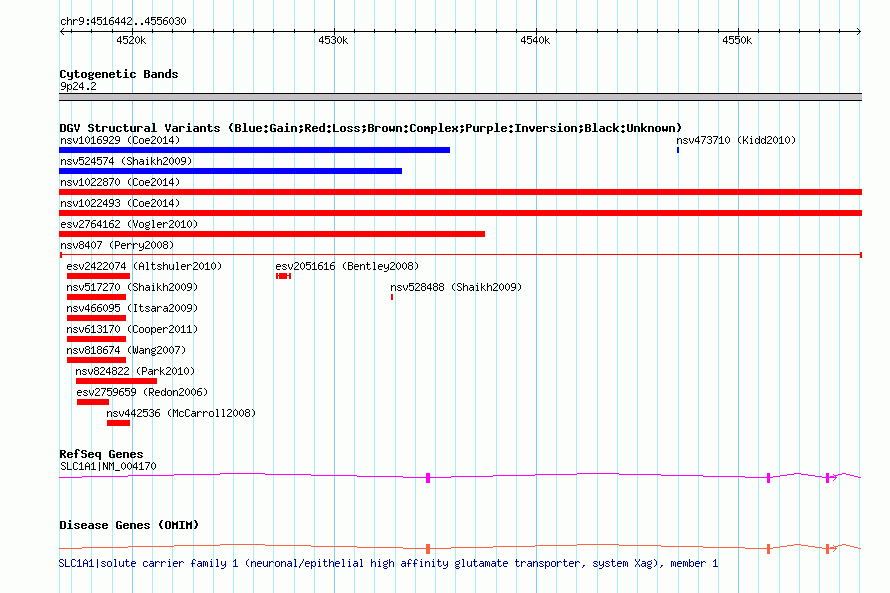Click the nsv466095 (Itsara2009) label
The height and width of the screenshot is (593, 890).
point(132,308)
